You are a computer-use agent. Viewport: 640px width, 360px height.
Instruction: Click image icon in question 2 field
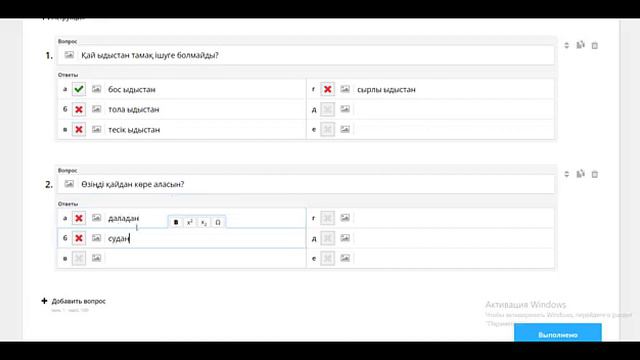click(69, 184)
